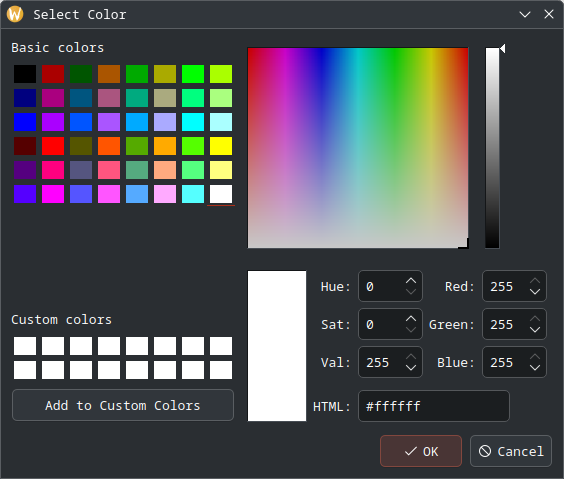Collapse dialog using title bar chevron
Viewport: 564px width, 479px height.
pyautogui.click(x=525, y=14)
